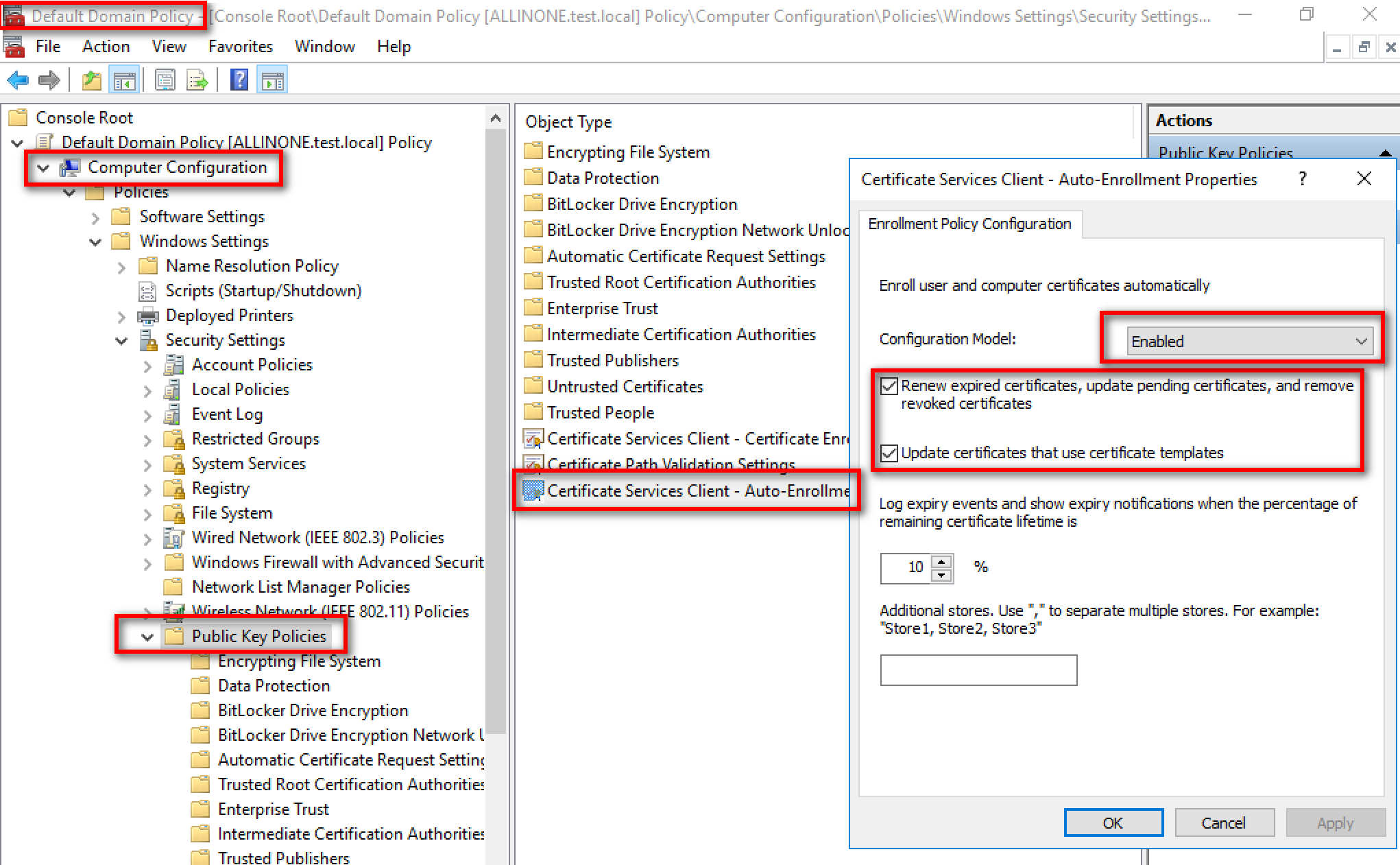Image resolution: width=1400 pixels, height=865 pixels.
Task: Click the OK button in properties dialog
Action: click(1113, 822)
